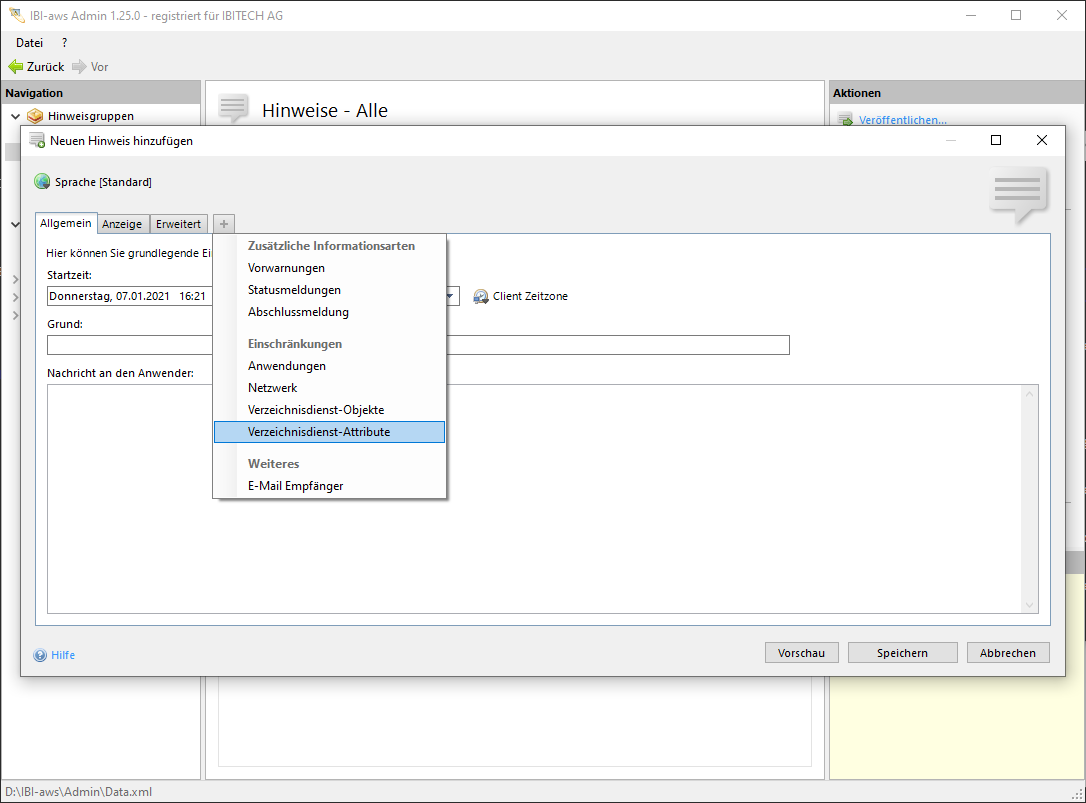The height and width of the screenshot is (803, 1086).
Task: Click the Client Zeitzone clock icon
Action: (481, 296)
